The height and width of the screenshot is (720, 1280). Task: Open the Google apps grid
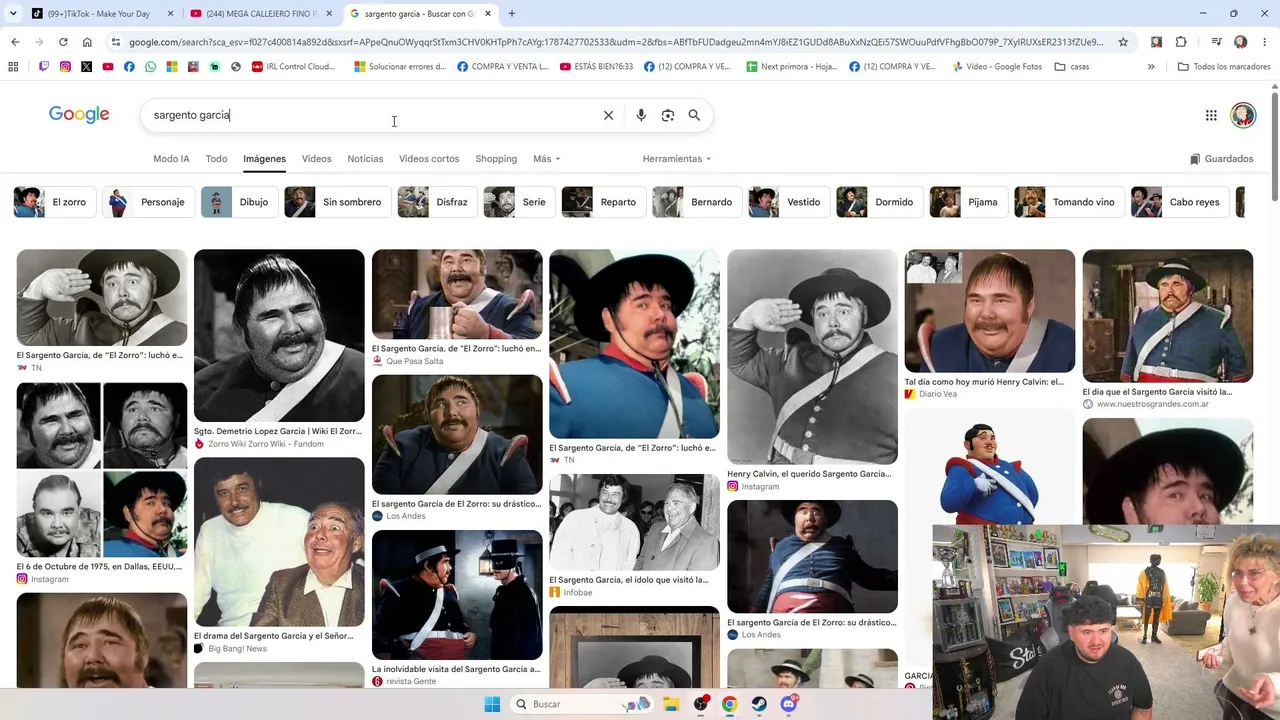[x=1211, y=115]
